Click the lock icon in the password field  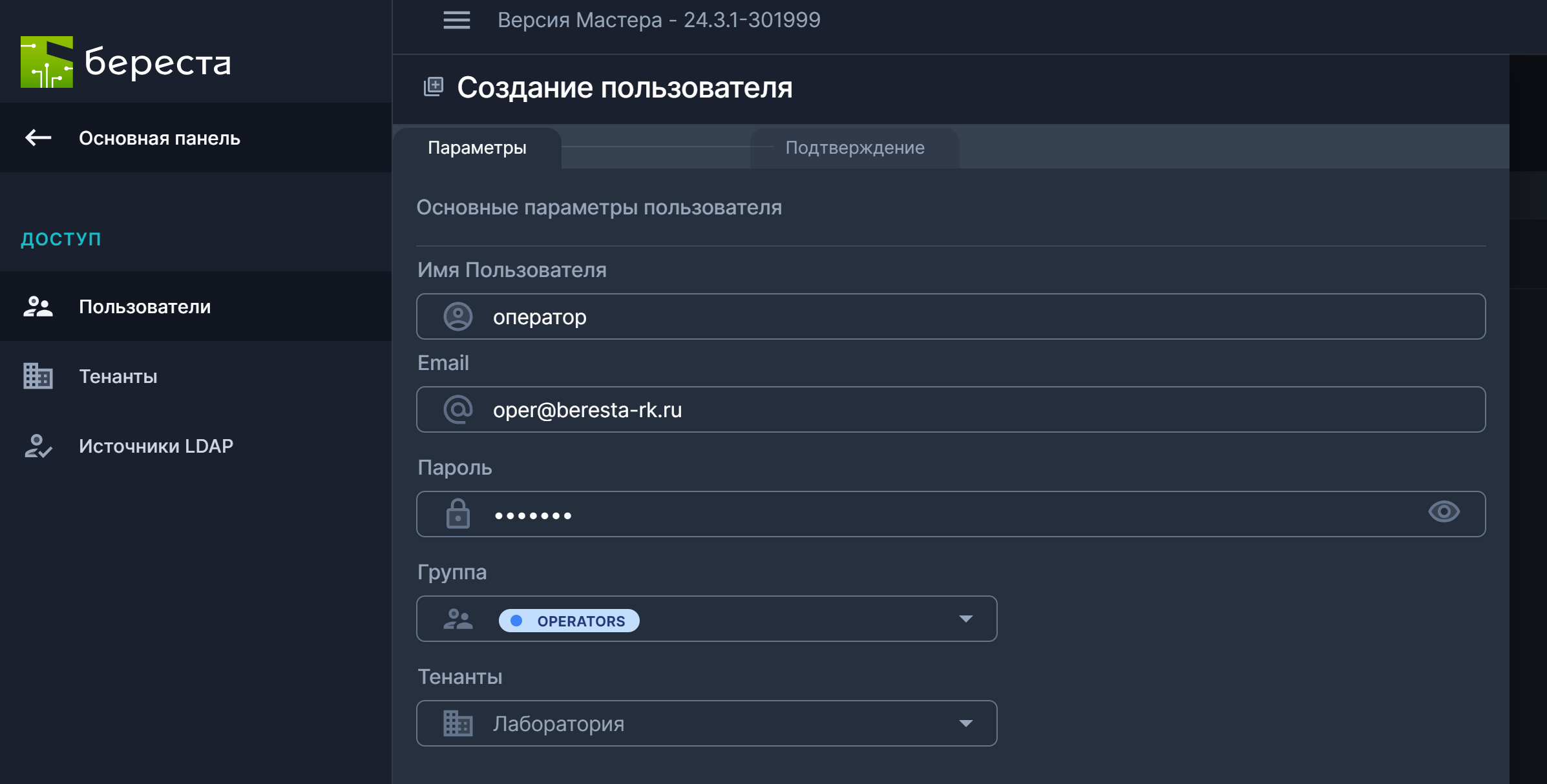coord(458,514)
